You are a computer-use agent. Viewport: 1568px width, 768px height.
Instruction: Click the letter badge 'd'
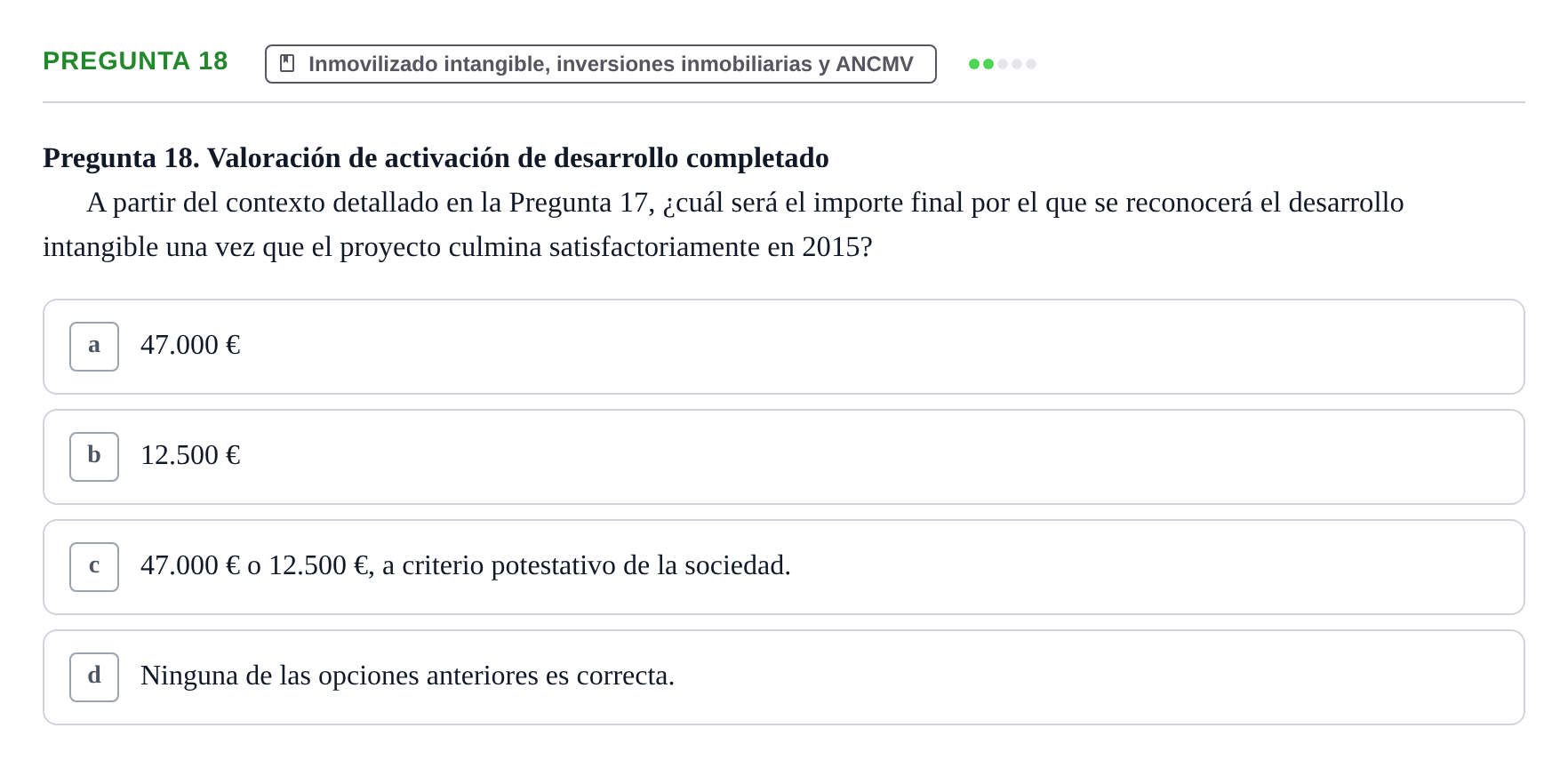(94, 677)
